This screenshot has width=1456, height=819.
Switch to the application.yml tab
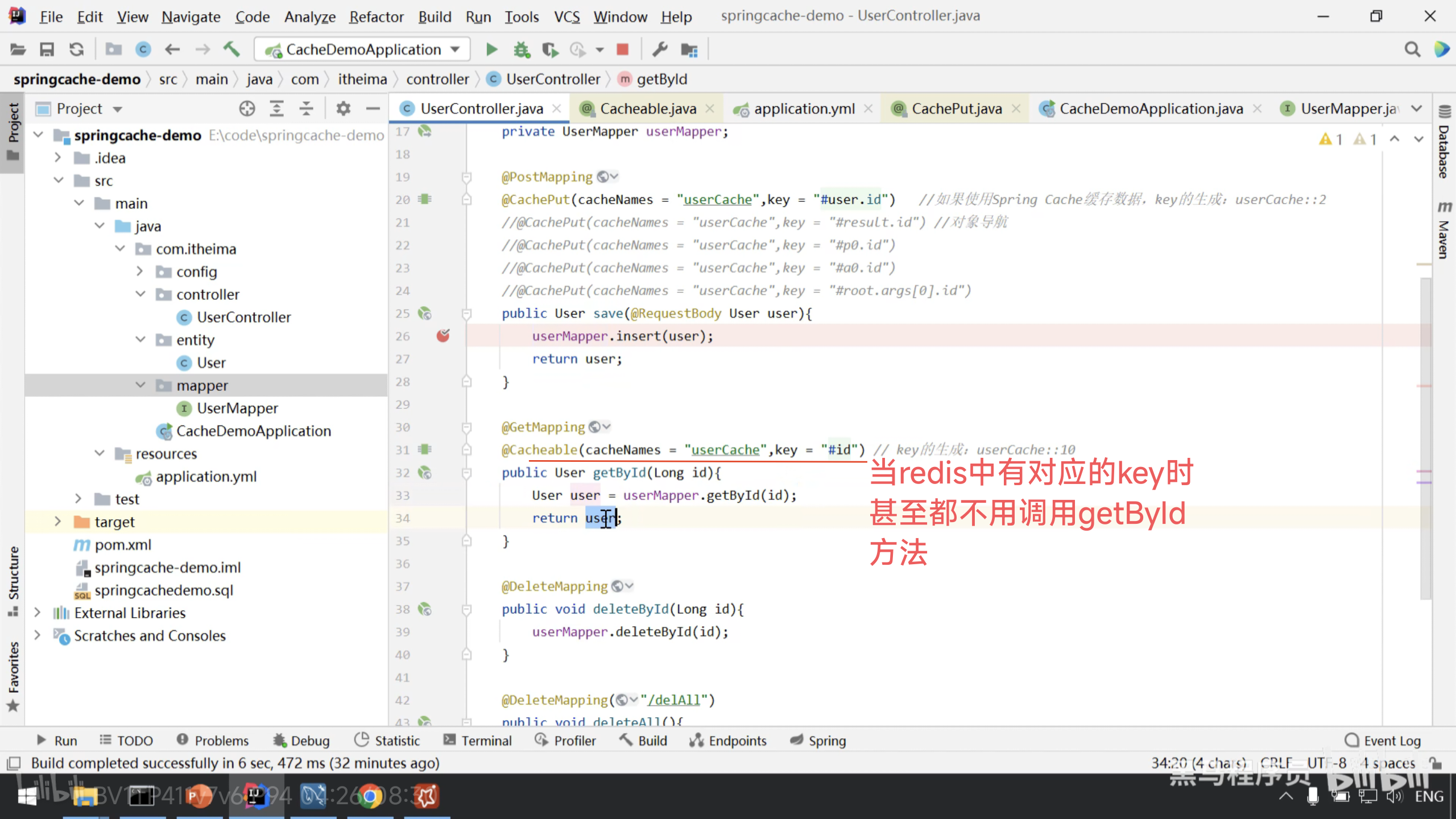[x=804, y=109]
